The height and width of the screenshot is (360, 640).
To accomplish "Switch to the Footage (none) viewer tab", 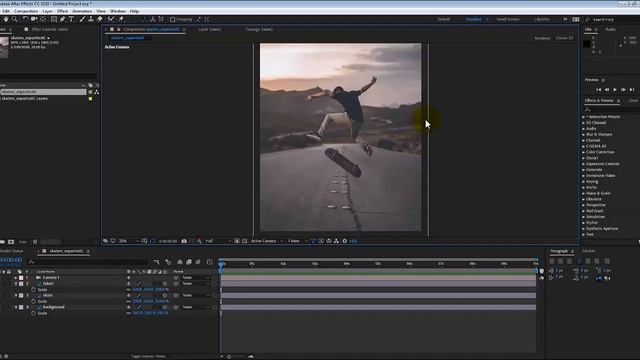I will tap(259, 29).
